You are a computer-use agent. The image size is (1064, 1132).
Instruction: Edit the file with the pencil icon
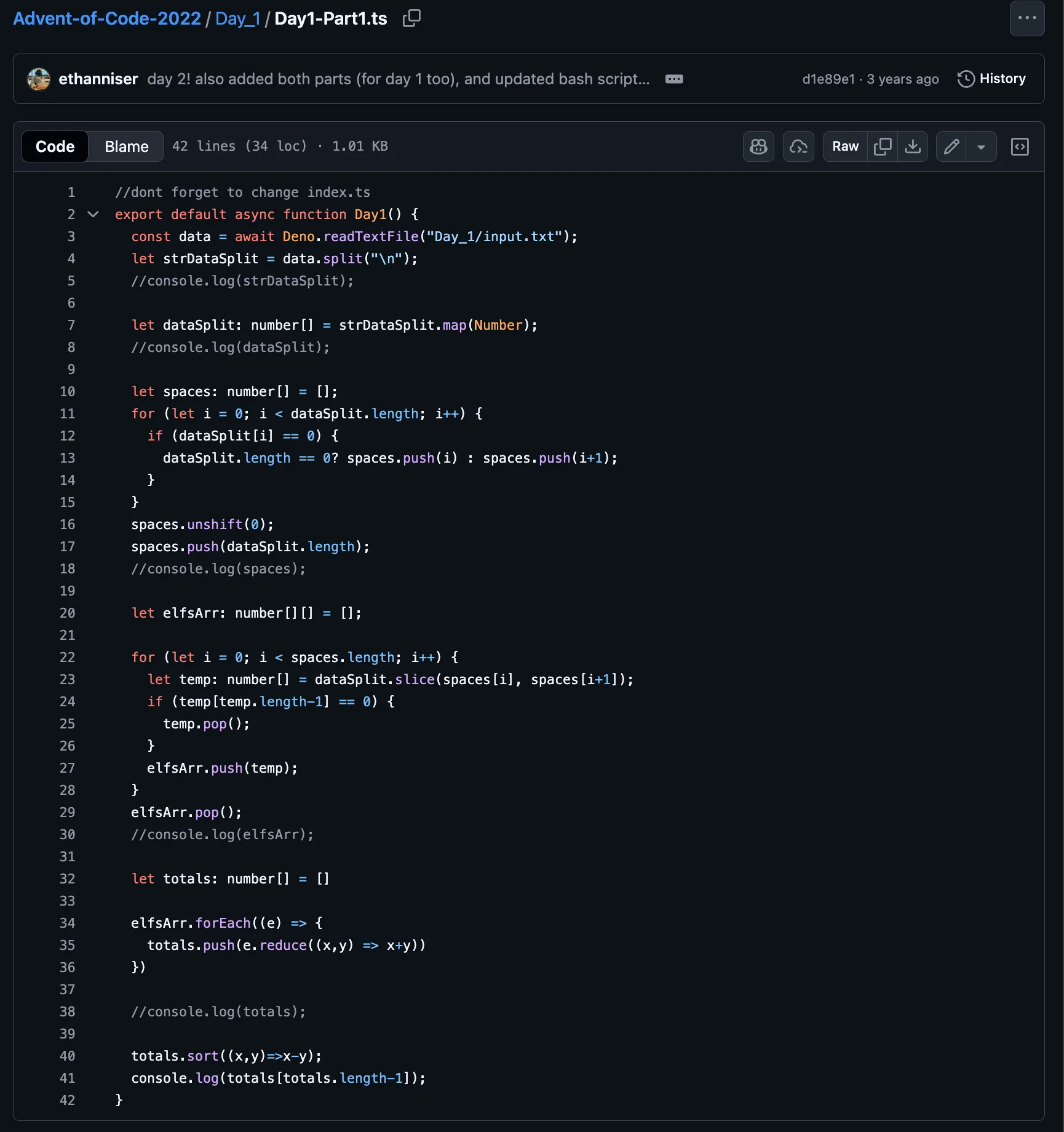pyautogui.click(x=951, y=146)
